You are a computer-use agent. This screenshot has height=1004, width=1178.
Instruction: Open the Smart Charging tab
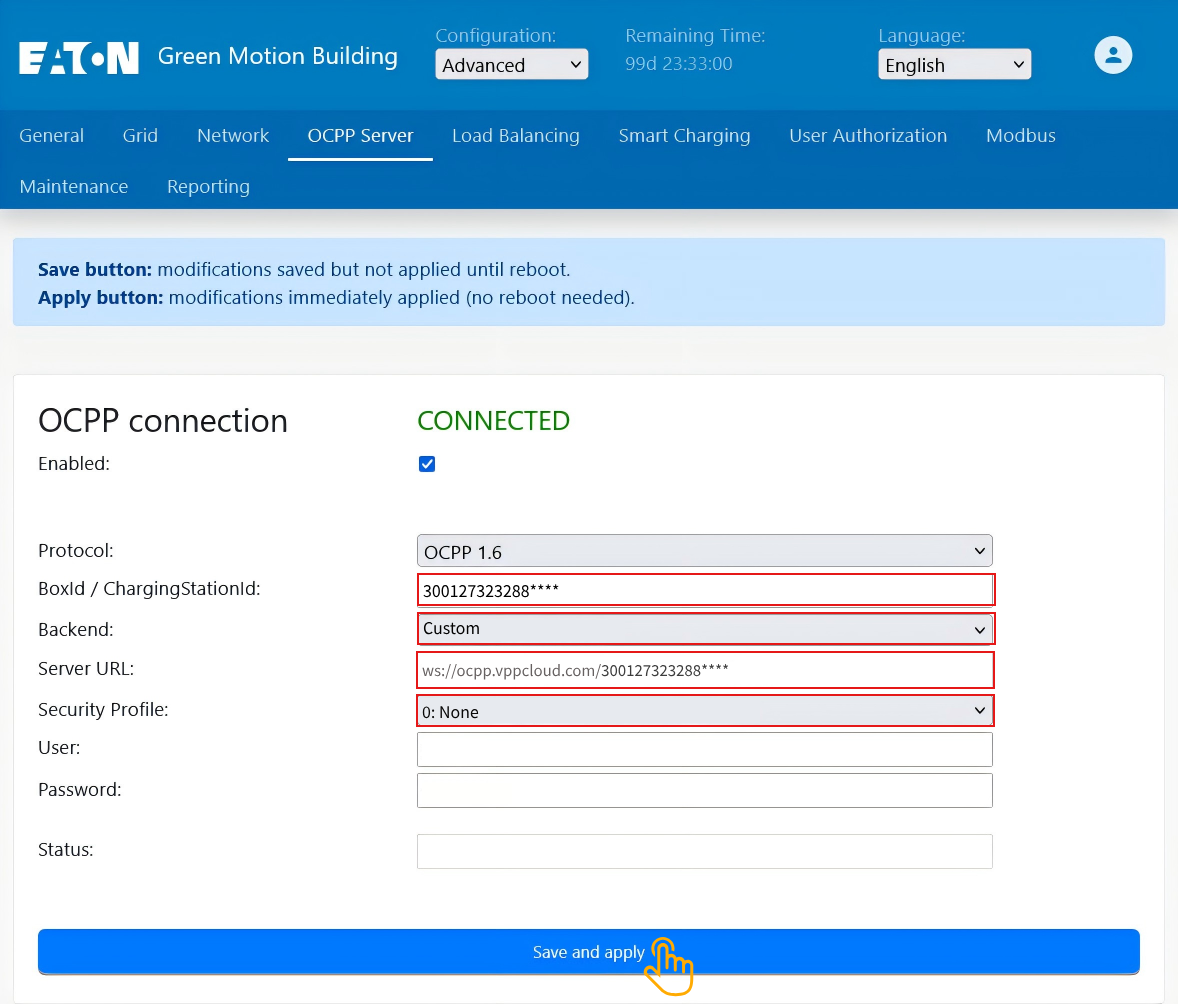pyautogui.click(x=684, y=135)
